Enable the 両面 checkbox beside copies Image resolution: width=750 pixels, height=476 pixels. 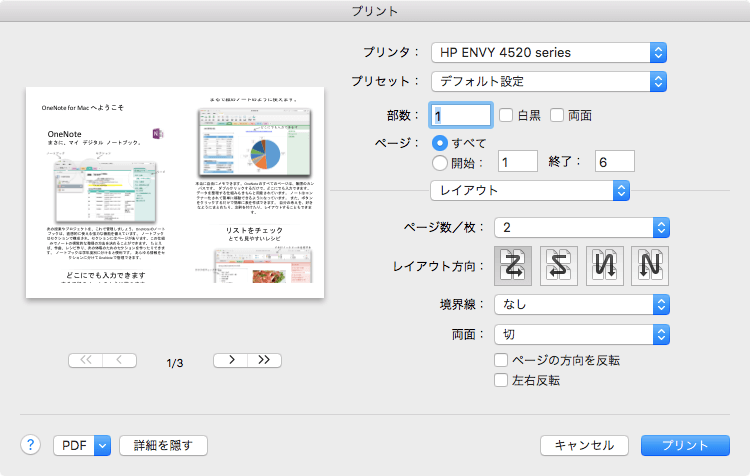557,115
